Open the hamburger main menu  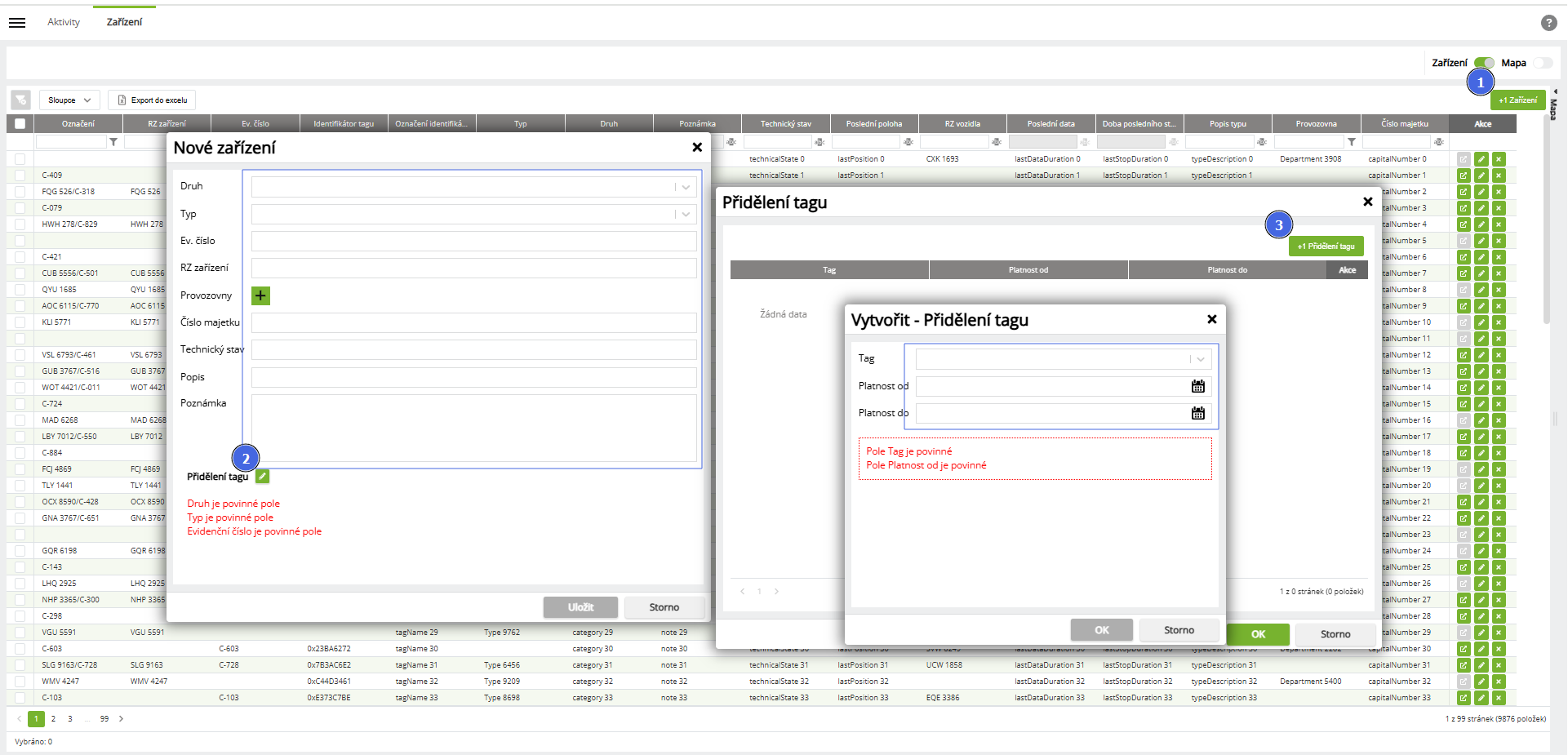tap(17, 23)
